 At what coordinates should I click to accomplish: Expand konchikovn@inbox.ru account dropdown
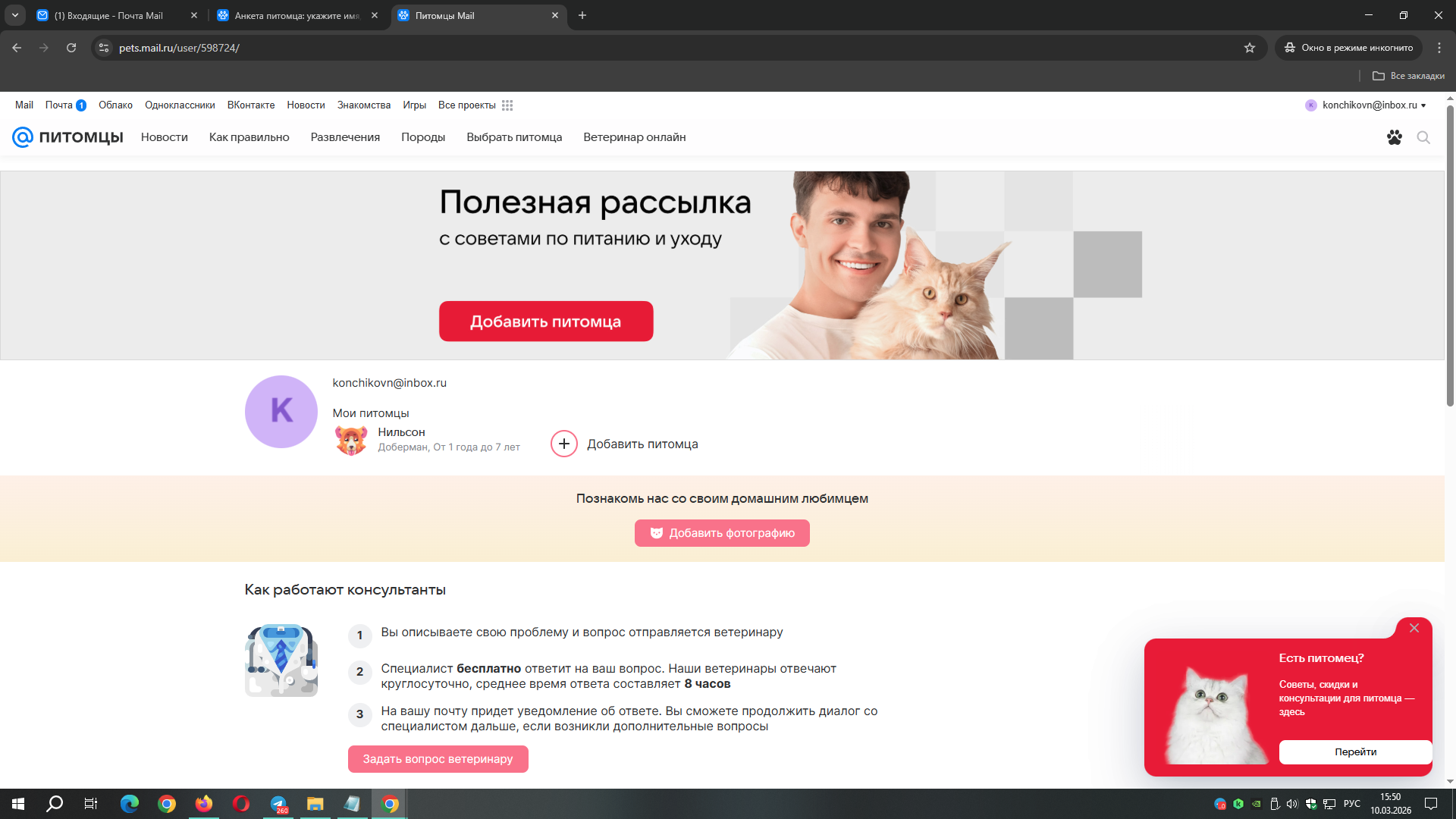point(1365,105)
